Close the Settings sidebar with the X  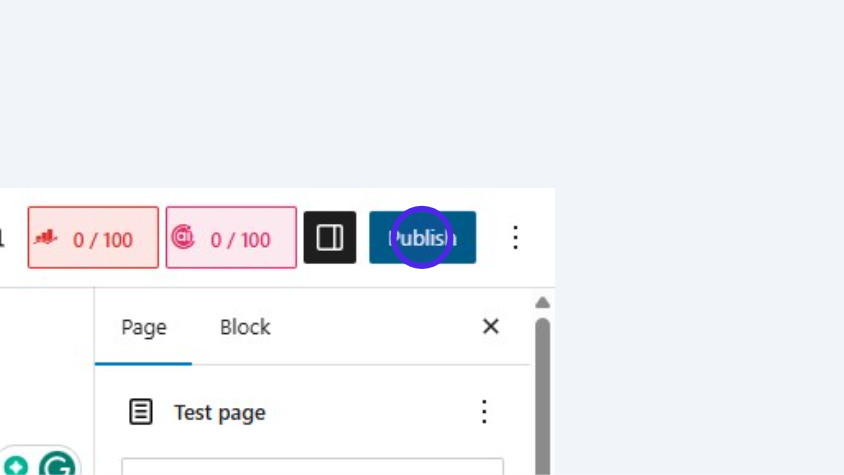point(490,326)
